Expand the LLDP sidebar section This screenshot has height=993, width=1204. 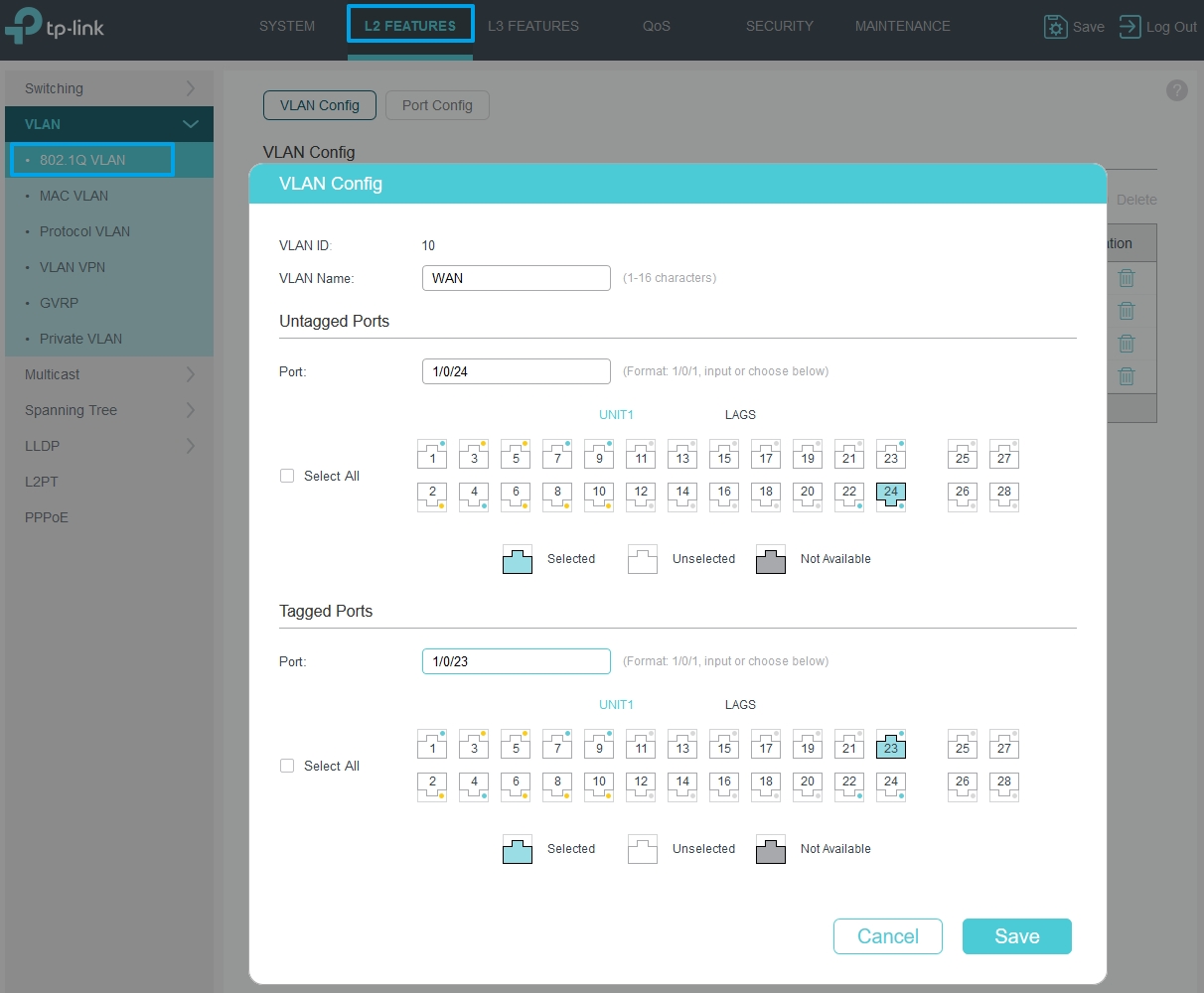(109, 446)
